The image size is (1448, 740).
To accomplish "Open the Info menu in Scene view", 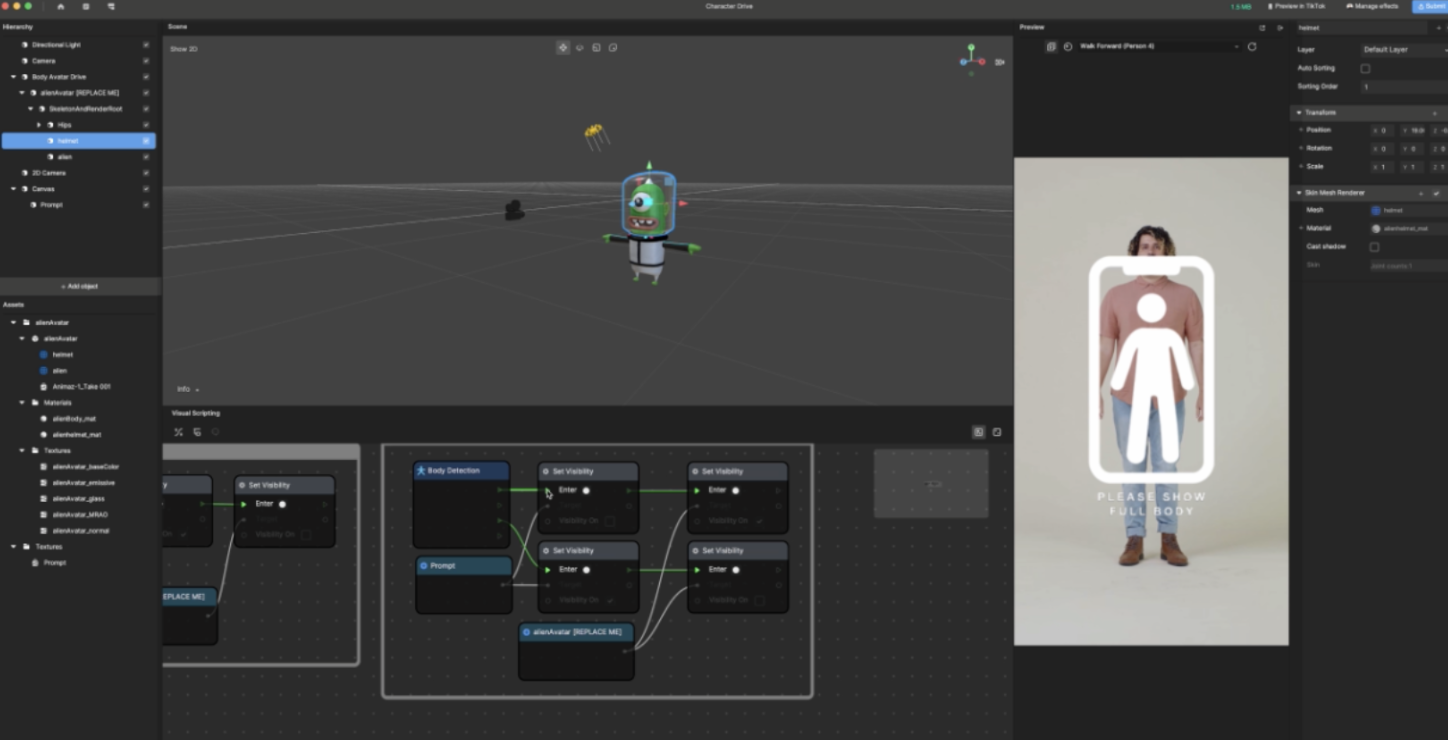I will 188,389.
